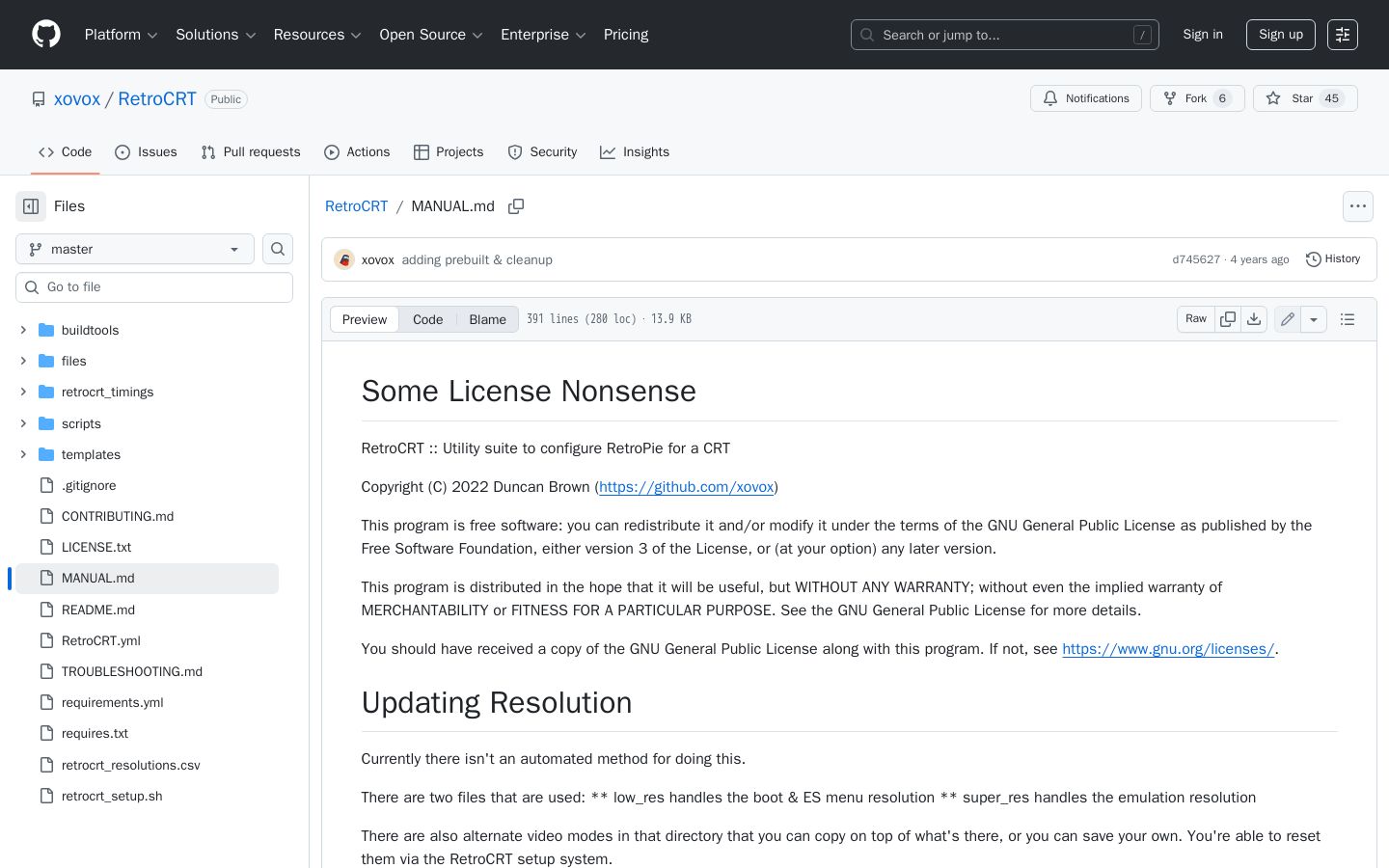Switch to the Code view of the file
1389x868 pixels.
[428, 319]
